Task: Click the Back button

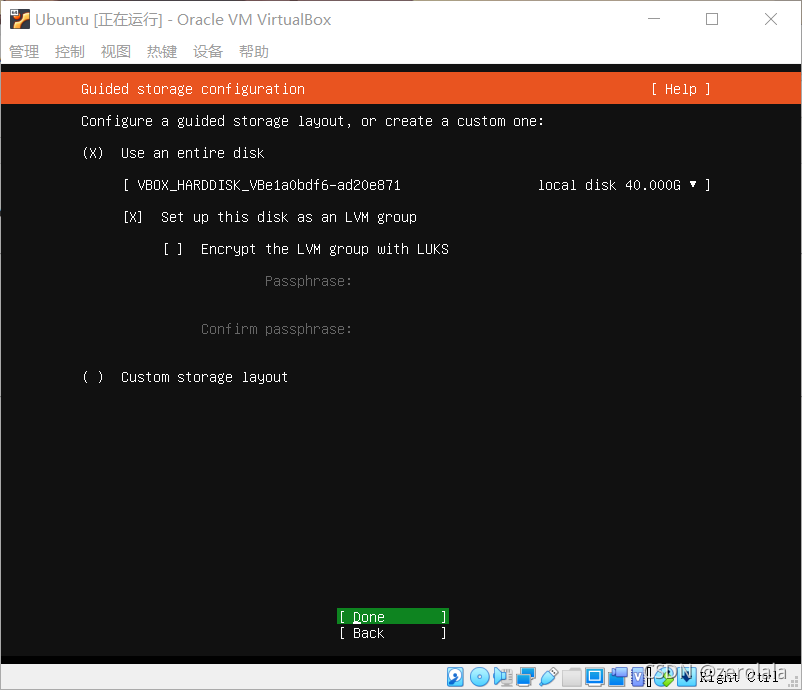Action: pyautogui.click(x=393, y=633)
